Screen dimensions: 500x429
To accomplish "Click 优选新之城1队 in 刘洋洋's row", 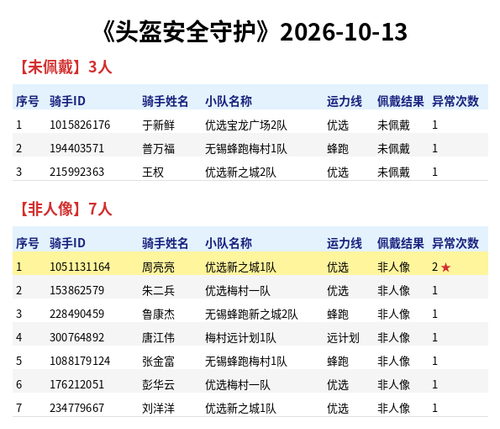I will click(241, 408).
